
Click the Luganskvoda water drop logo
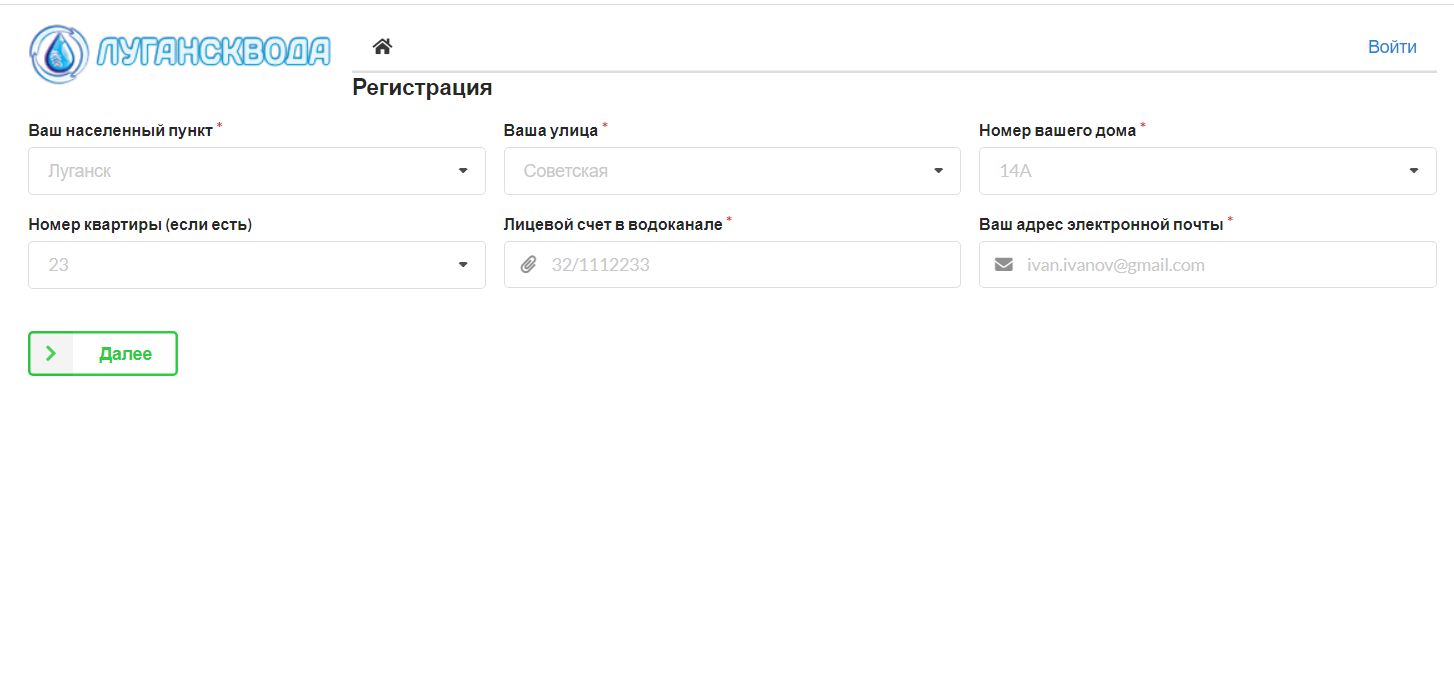[59, 53]
